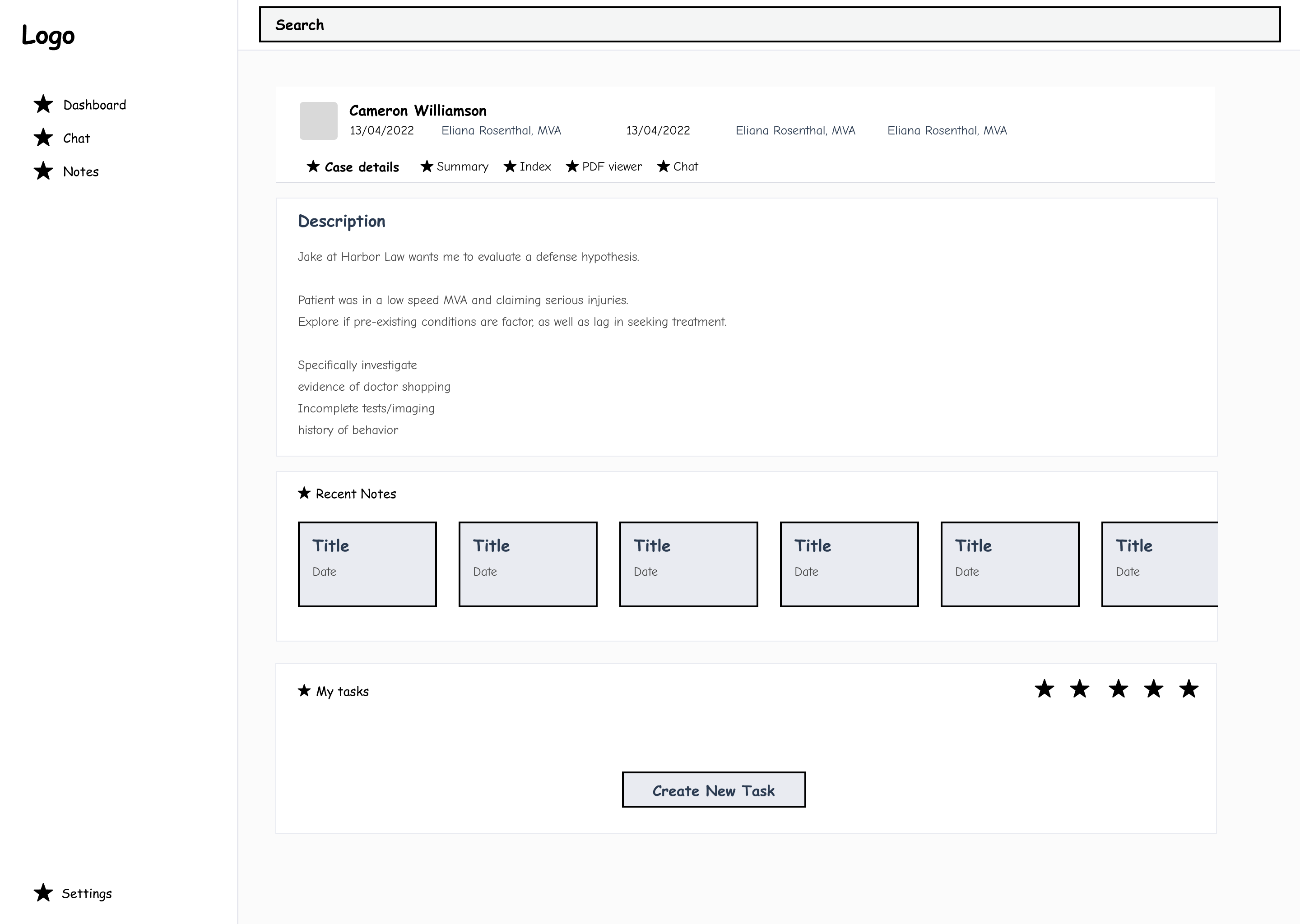Click the star icon next to My tasks
This screenshot has height=924, width=1300.
point(304,690)
